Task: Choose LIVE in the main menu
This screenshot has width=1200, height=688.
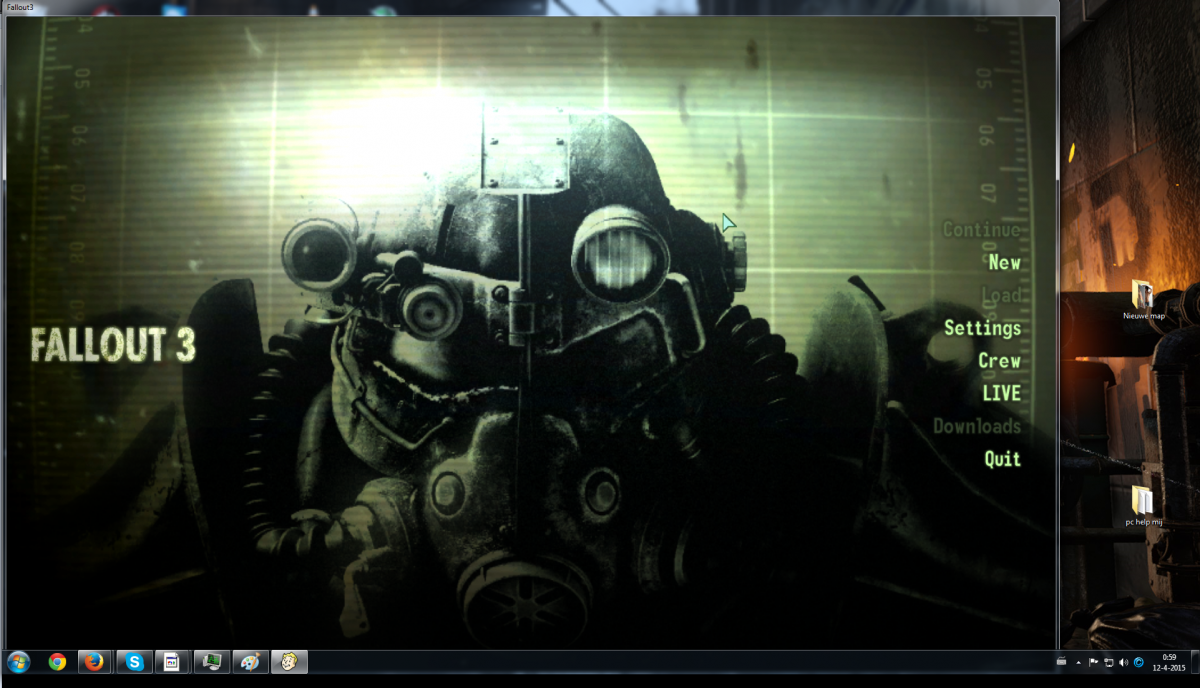Action: point(1001,393)
